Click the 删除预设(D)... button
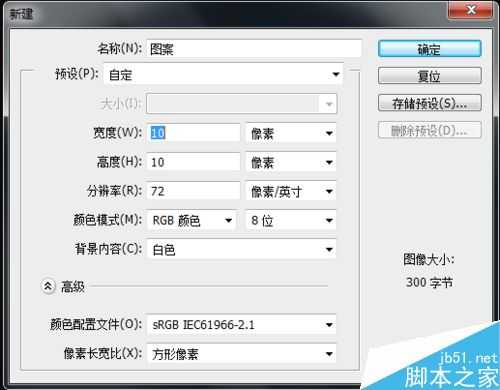Viewport: 500px width, 390px height. coord(430,130)
